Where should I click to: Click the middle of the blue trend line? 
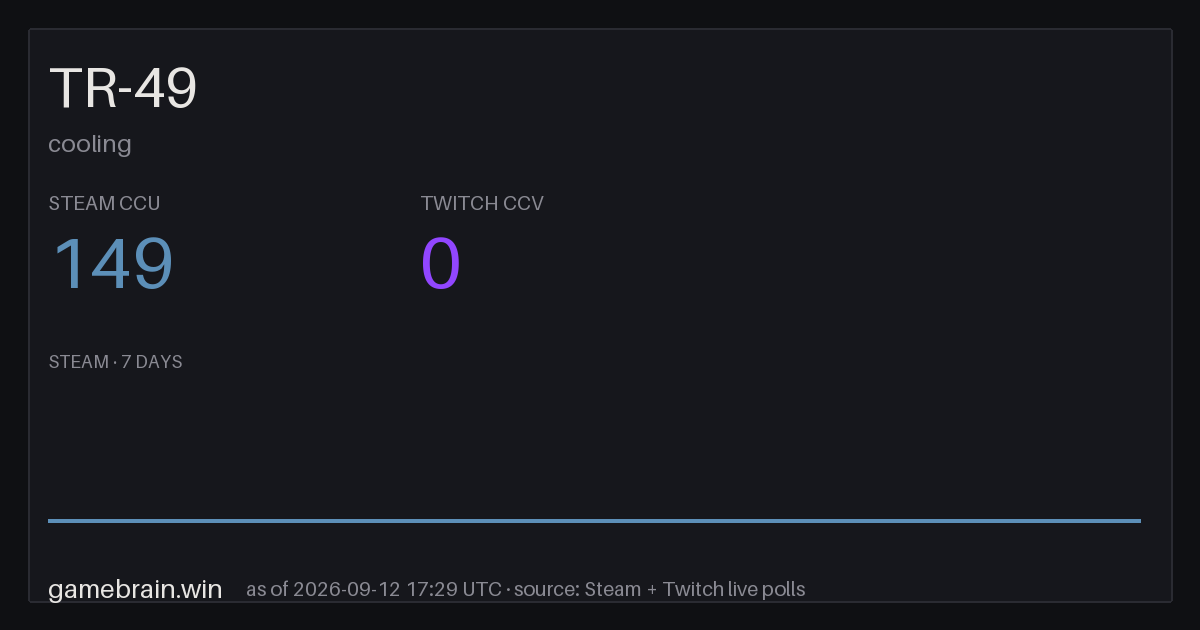tap(594, 520)
